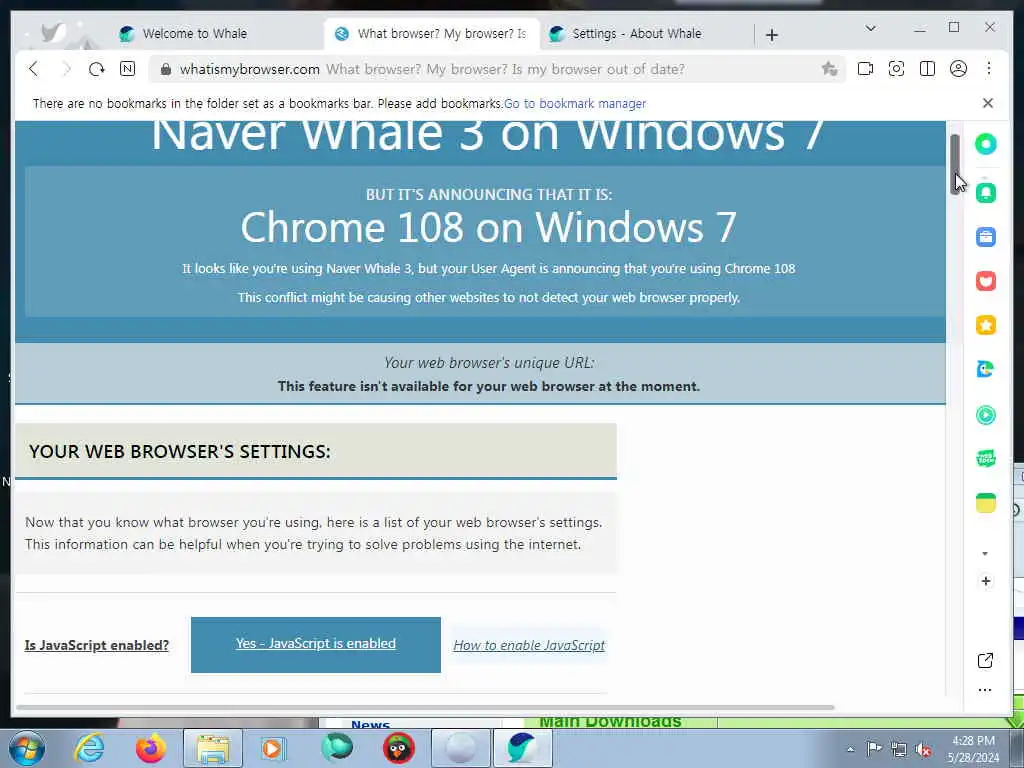This screenshot has width=1024, height=768.
Task: Click the whatismybrowser.com address bar
Action: pyautogui.click(x=496, y=69)
